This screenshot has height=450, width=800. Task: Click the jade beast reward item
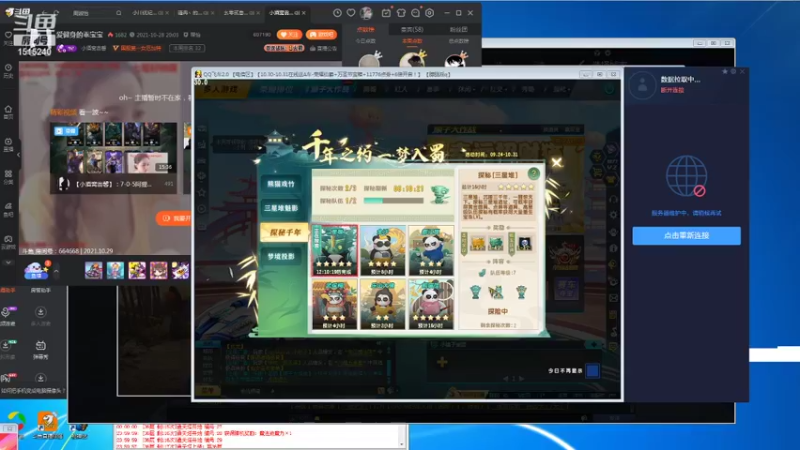pyautogui.click(x=496, y=243)
